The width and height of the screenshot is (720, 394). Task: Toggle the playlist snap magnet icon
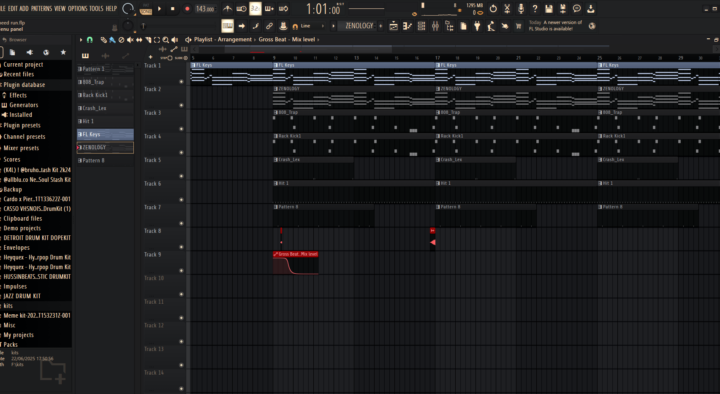pyautogui.click(x=90, y=40)
